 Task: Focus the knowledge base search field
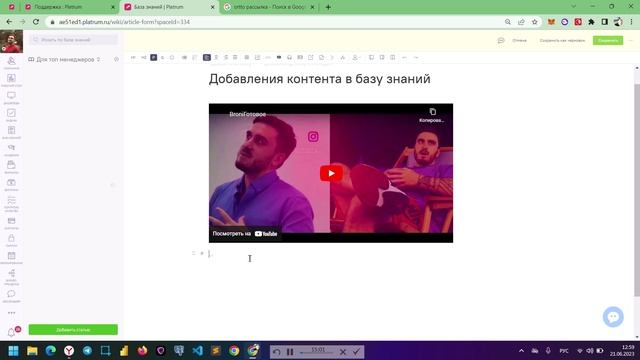click(73, 40)
